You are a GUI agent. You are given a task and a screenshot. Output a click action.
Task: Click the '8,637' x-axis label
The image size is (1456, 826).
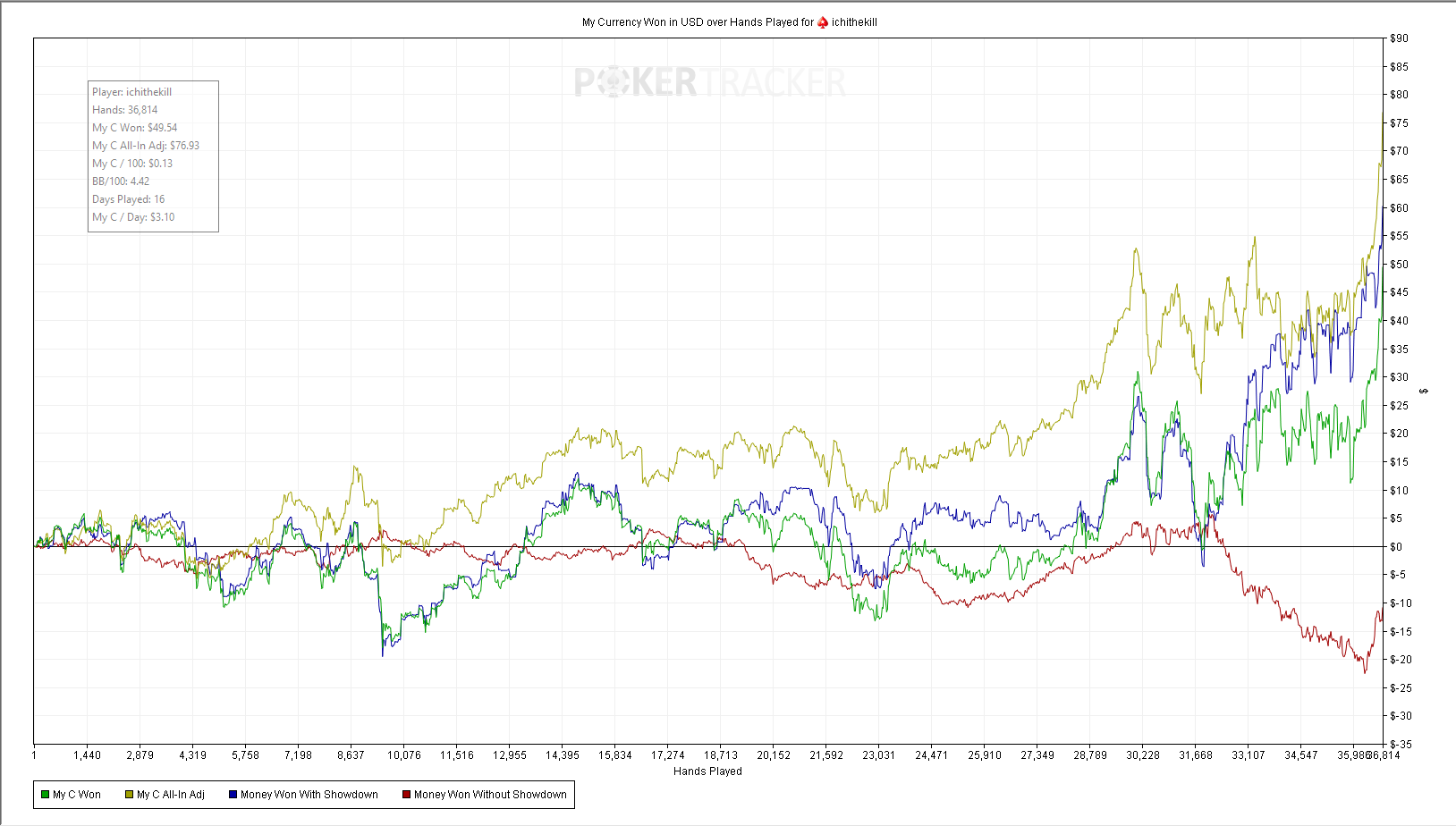(x=351, y=755)
